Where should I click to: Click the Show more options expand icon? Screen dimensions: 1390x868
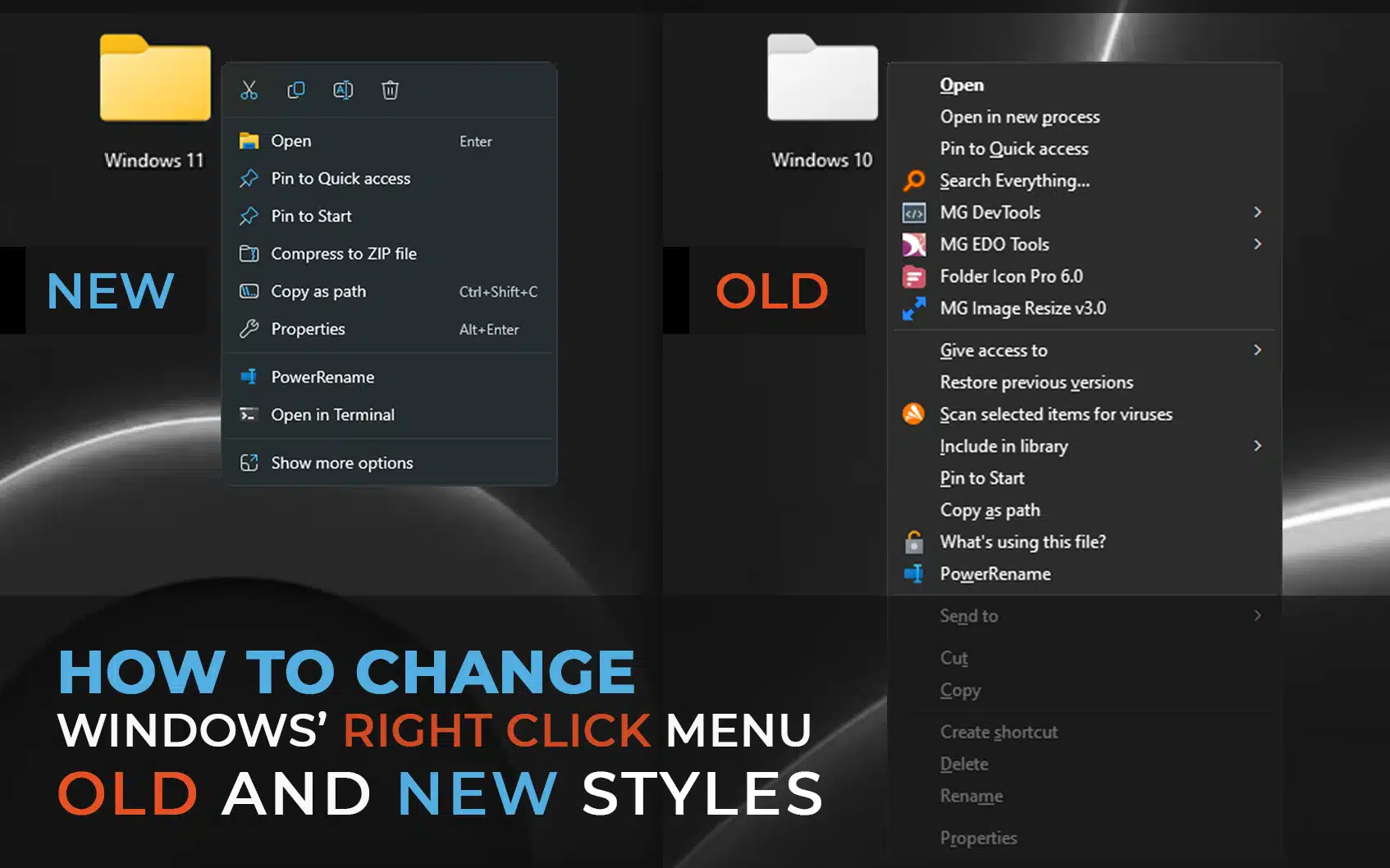pos(249,463)
